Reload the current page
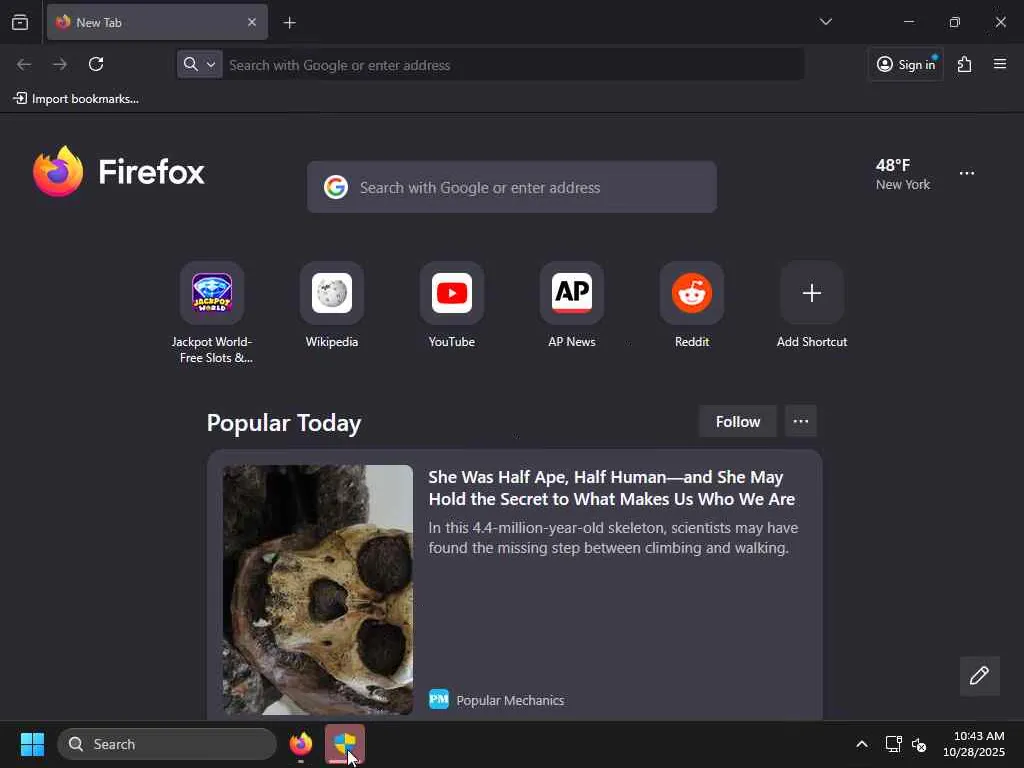Image resolution: width=1024 pixels, height=768 pixels. coord(96,64)
